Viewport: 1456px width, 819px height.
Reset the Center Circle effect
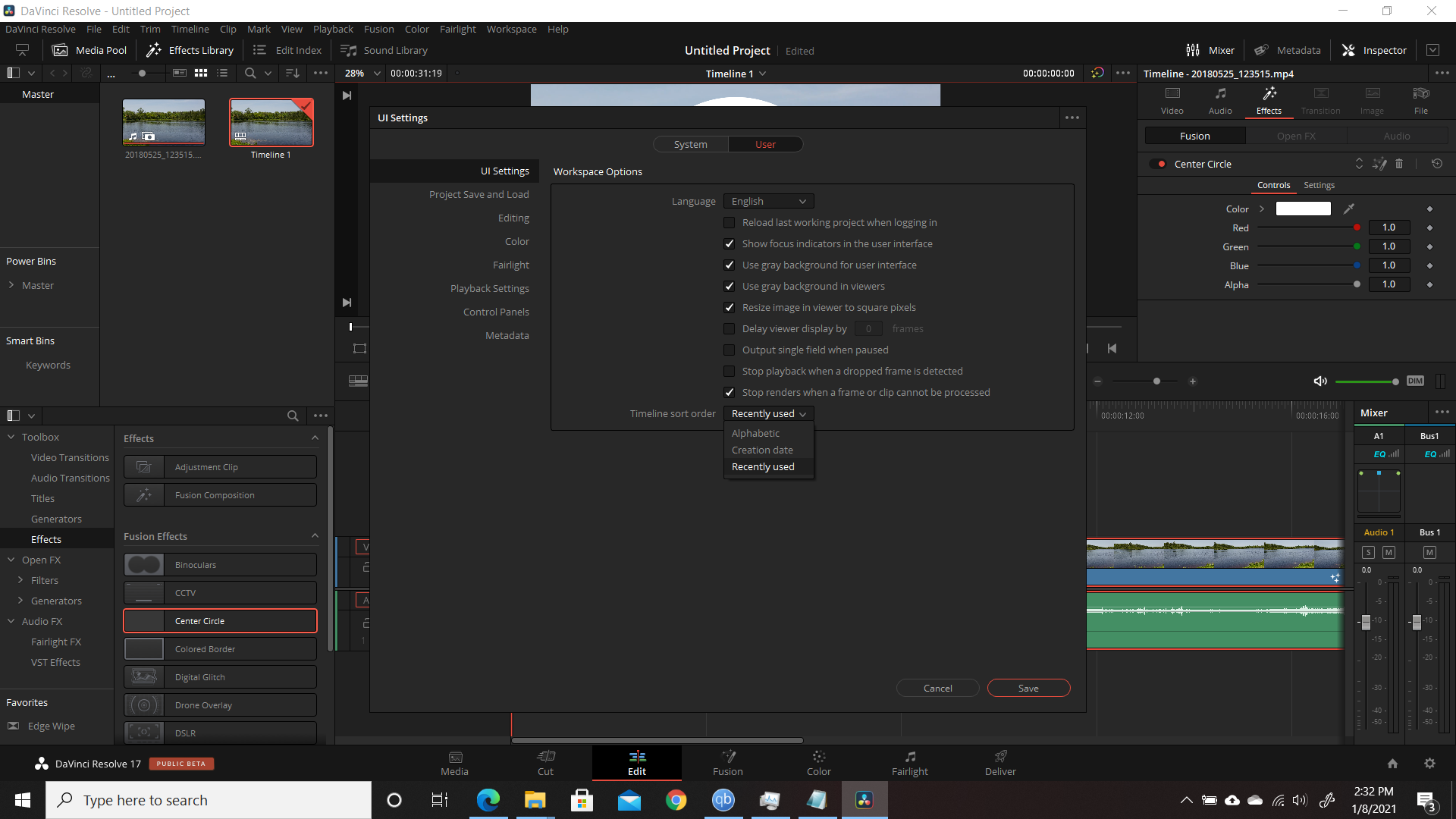[1436, 164]
